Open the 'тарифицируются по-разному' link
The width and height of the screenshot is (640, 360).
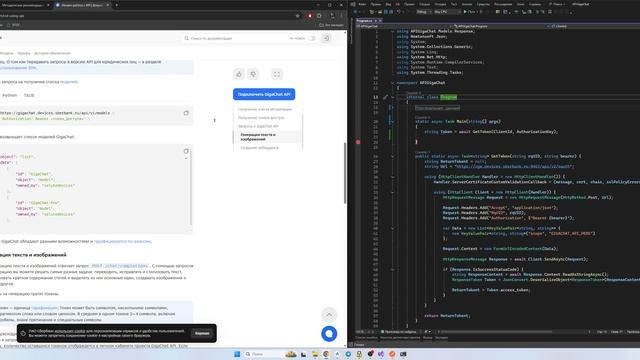pos(122,242)
